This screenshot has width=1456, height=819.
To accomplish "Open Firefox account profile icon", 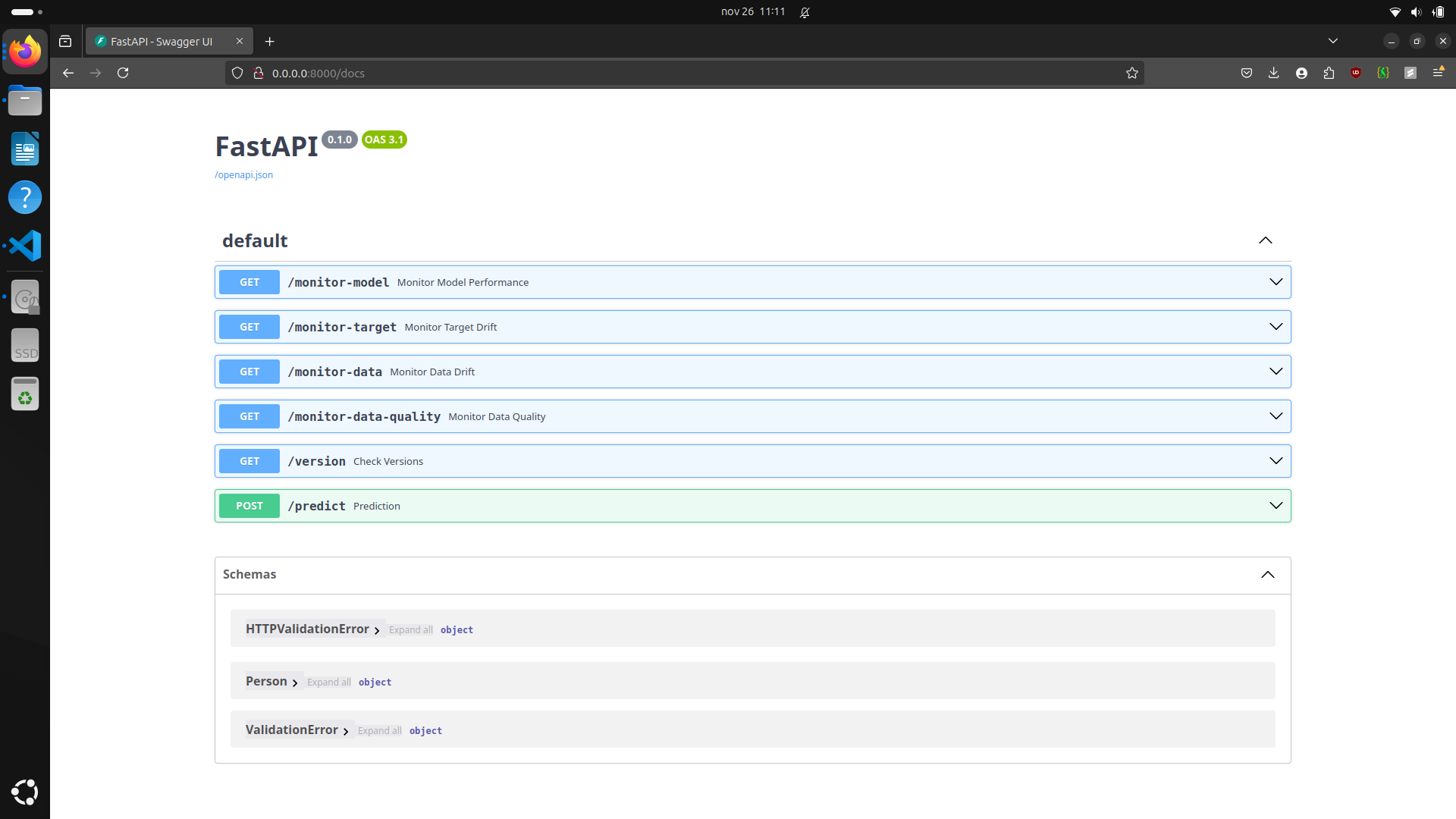I will click(1301, 73).
